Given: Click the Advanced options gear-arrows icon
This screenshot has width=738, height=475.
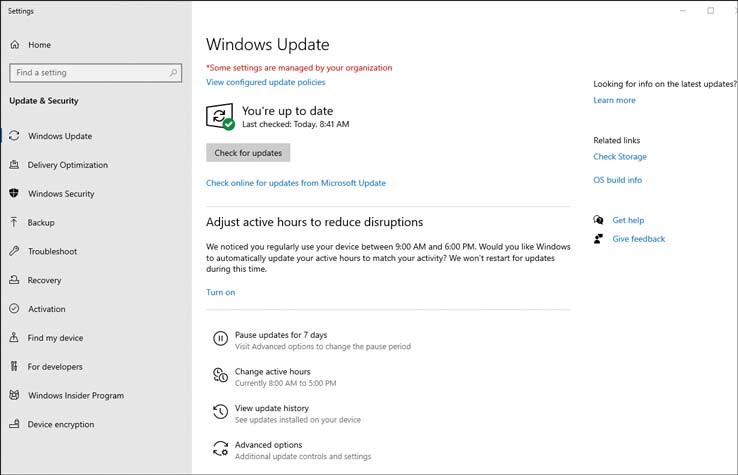Looking at the screenshot, I should (220, 449).
